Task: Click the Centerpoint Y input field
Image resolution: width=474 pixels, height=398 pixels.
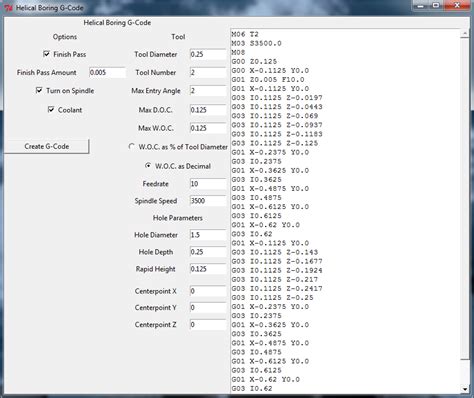Action: [208, 307]
